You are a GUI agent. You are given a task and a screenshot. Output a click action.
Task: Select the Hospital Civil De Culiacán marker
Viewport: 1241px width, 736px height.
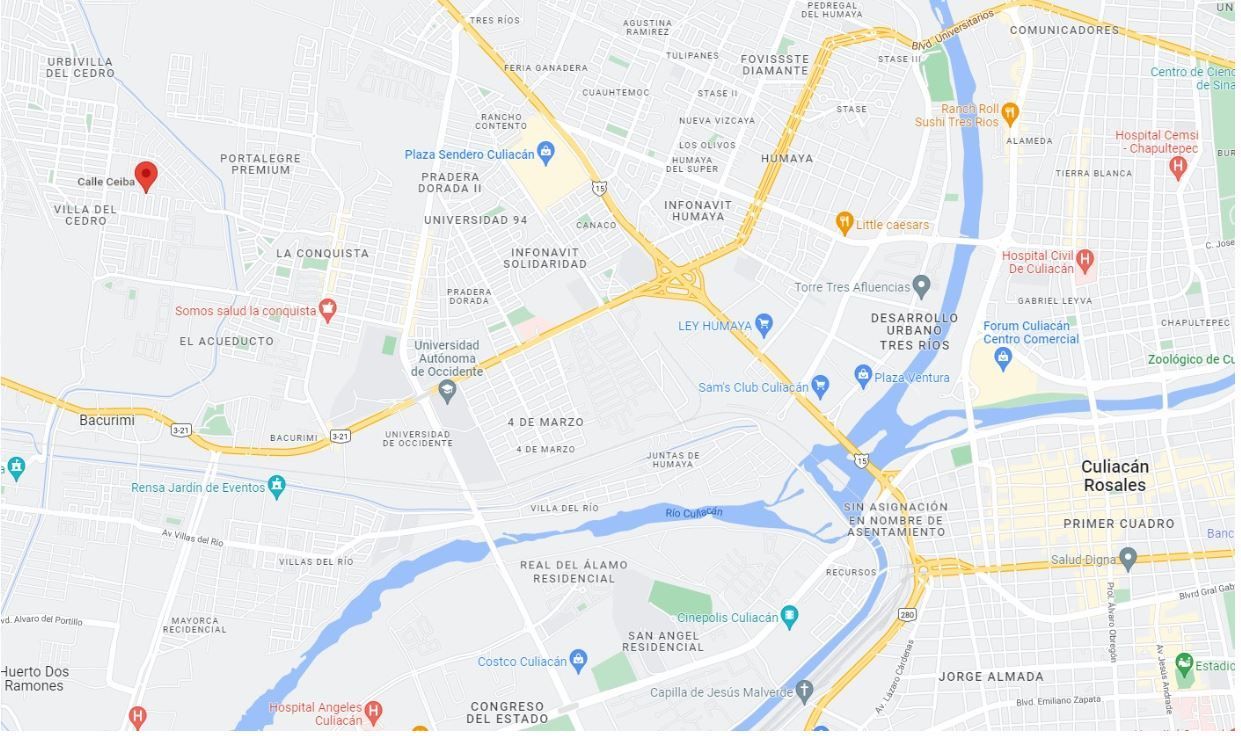1085,262
